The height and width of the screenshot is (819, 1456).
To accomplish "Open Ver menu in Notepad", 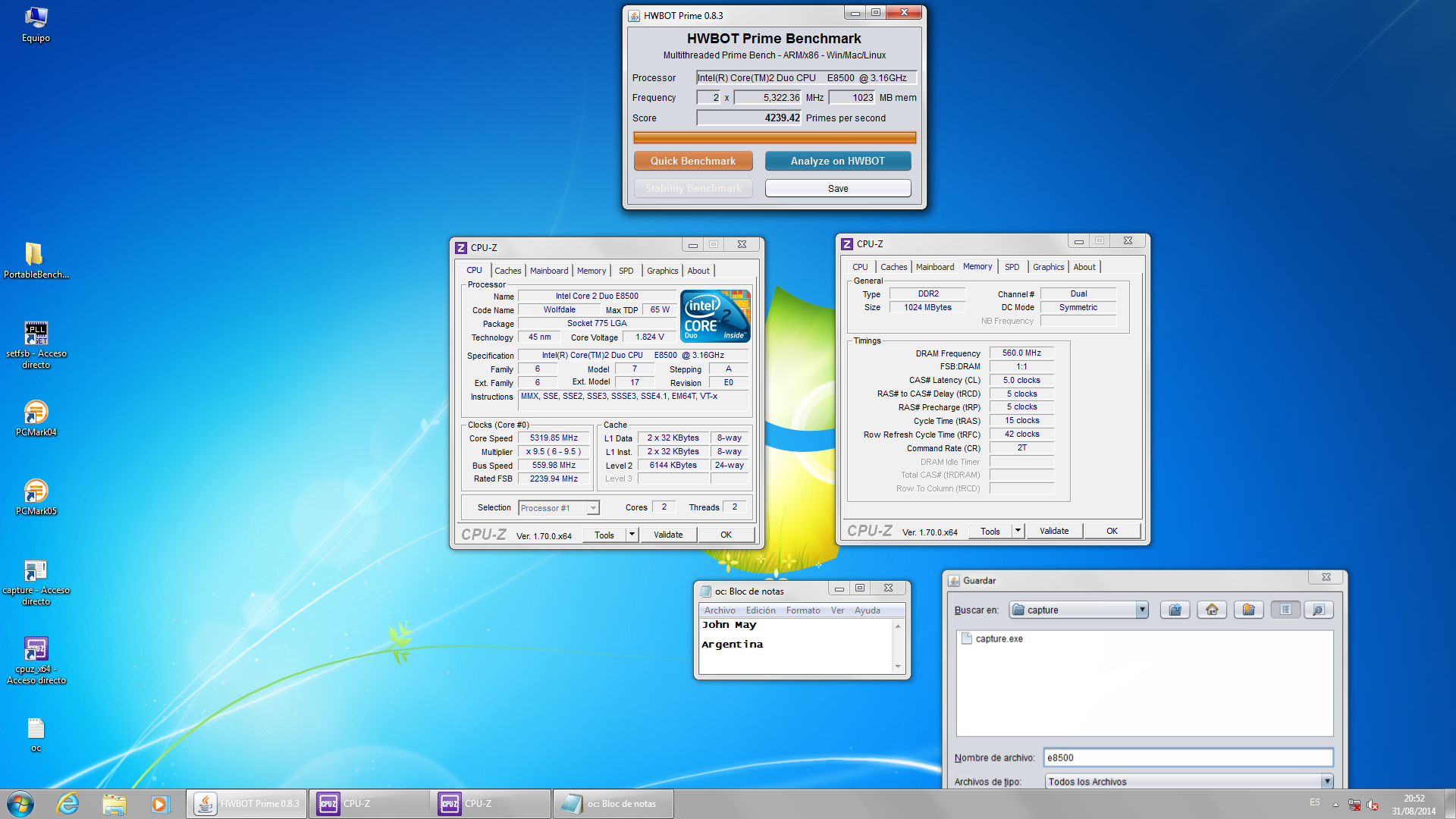I will (x=837, y=610).
